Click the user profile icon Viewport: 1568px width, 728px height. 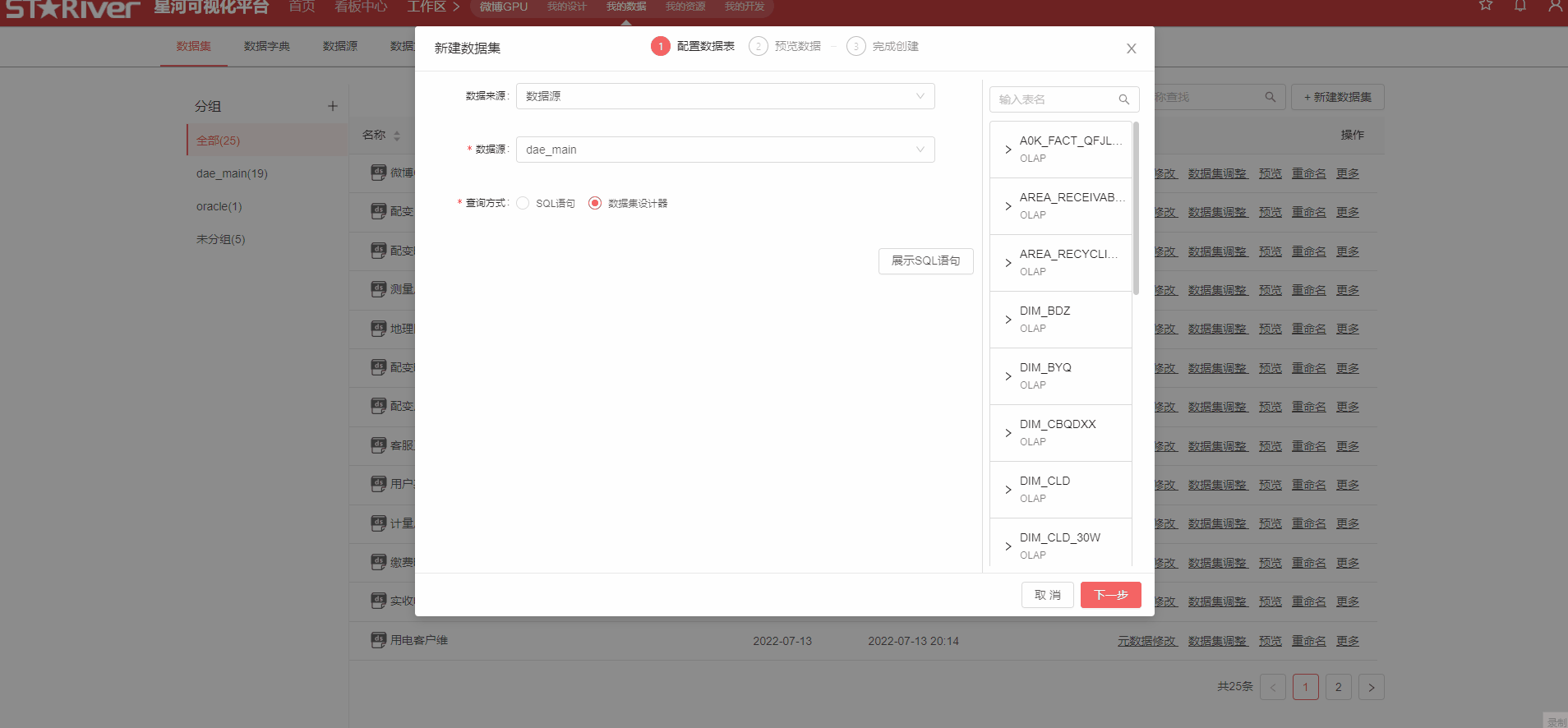[1555, 6]
